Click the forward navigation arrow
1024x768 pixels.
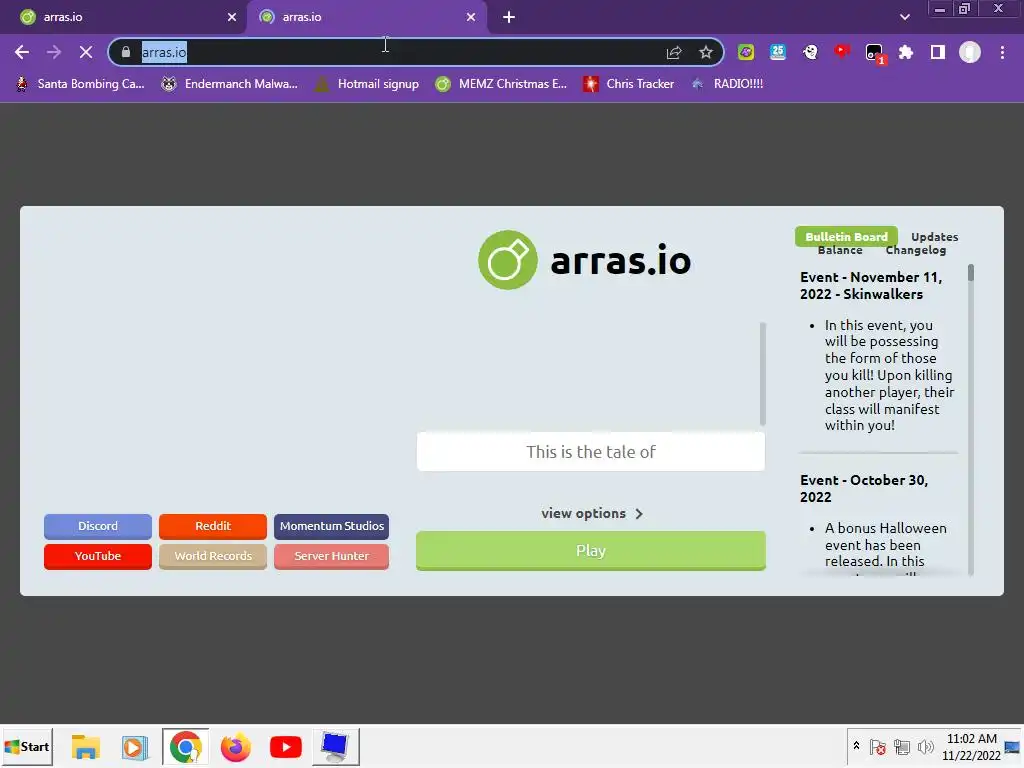[x=54, y=52]
